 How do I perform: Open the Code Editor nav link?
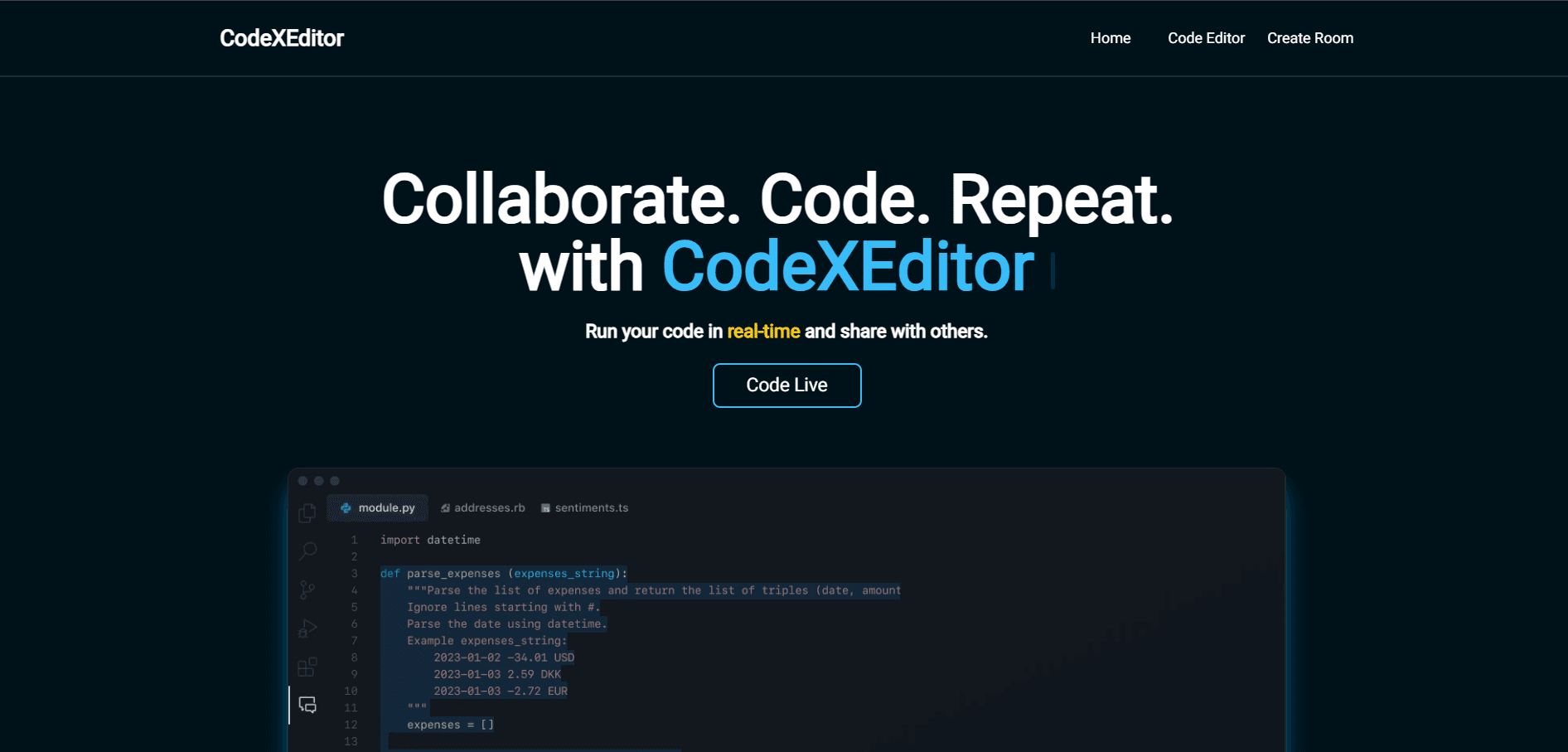click(1206, 38)
